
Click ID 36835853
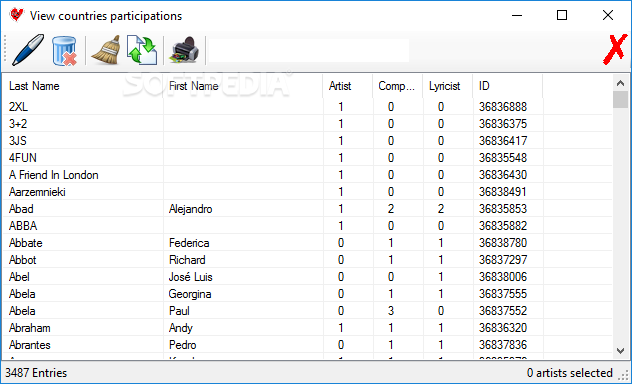click(x=503, y=209)
